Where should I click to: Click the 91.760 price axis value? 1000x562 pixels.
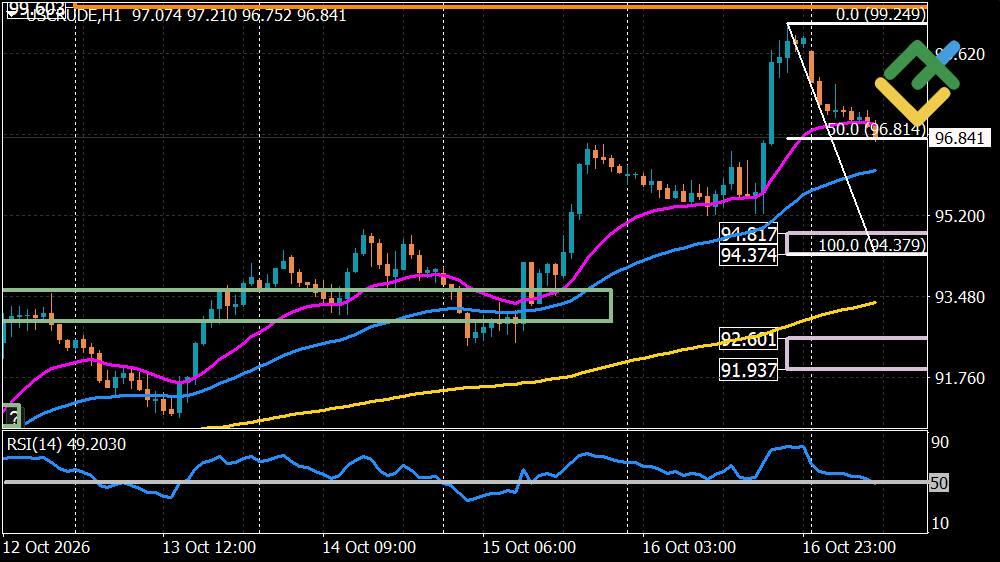(959, 378)
